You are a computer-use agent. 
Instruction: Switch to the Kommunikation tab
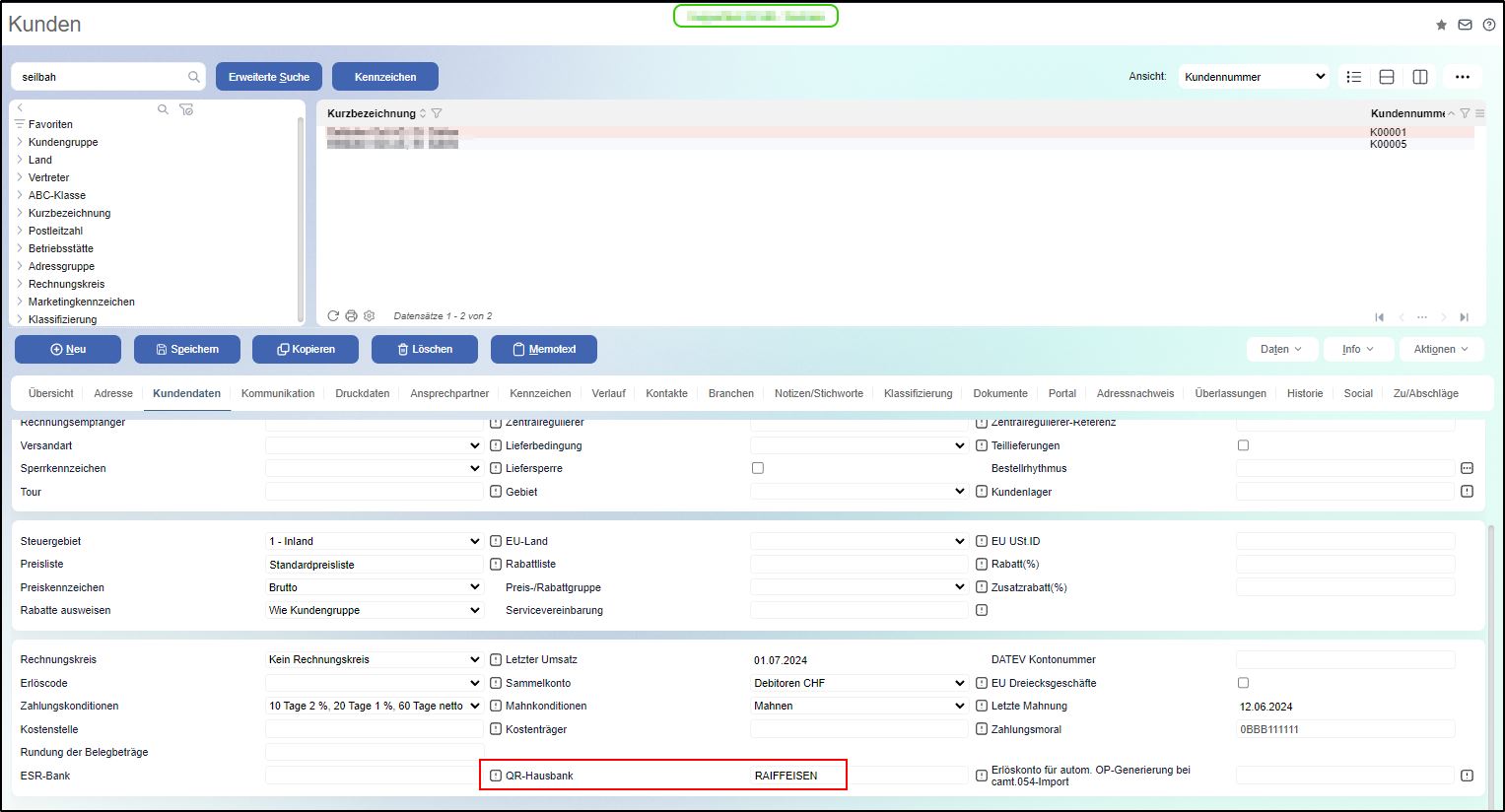point(278,393)
